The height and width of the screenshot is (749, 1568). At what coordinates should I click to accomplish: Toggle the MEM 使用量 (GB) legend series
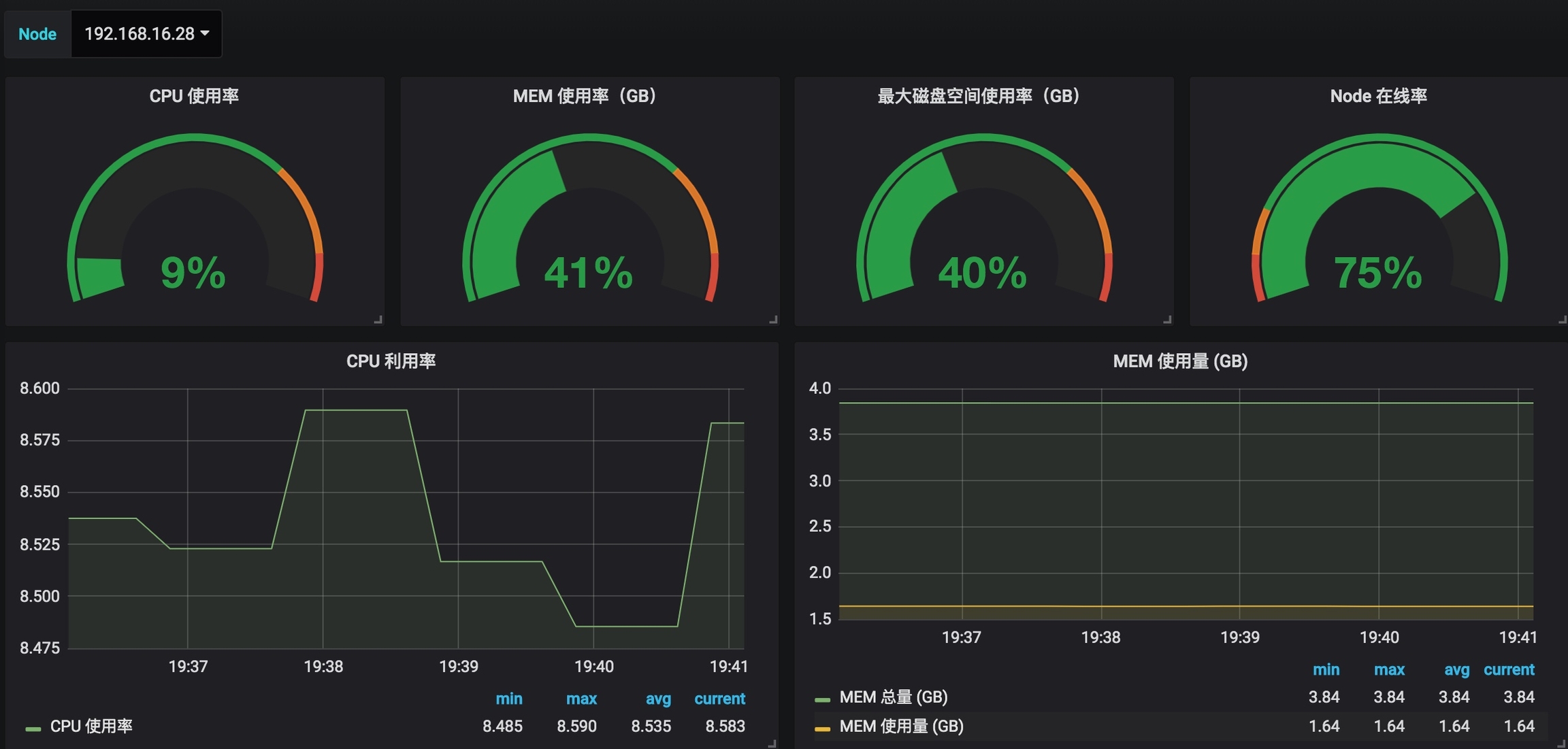901,727
